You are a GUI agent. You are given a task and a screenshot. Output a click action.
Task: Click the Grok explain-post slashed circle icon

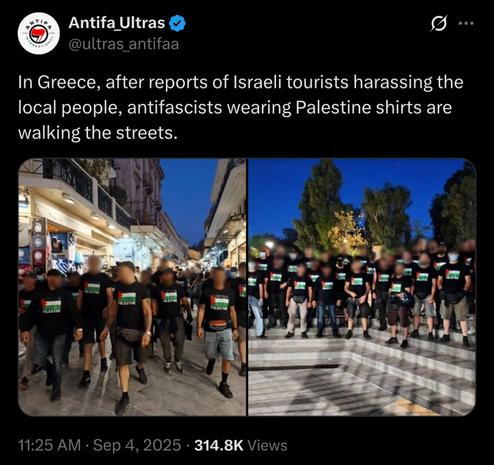(x=438, y=24)
